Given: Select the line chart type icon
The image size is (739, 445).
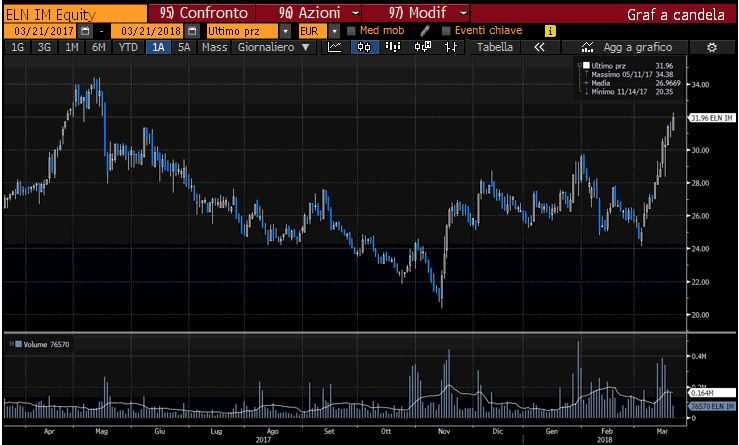Looking at the screenshot, I should coord(336,47).
